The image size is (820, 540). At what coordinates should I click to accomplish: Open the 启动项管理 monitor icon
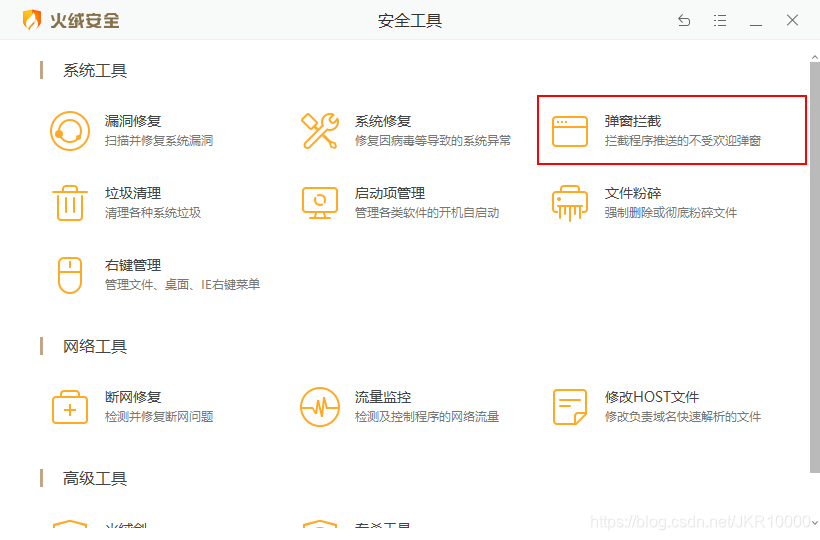(x=320, y=203)
